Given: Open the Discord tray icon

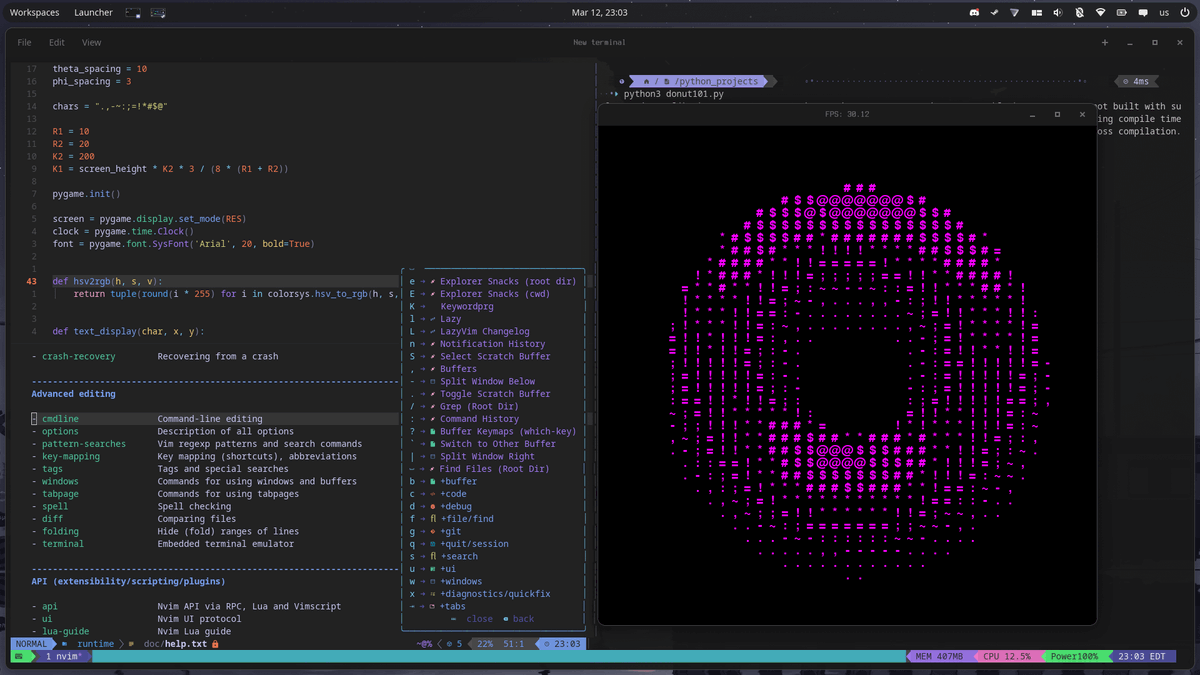Looking at the screenshot, I should [x=975, y=13].
